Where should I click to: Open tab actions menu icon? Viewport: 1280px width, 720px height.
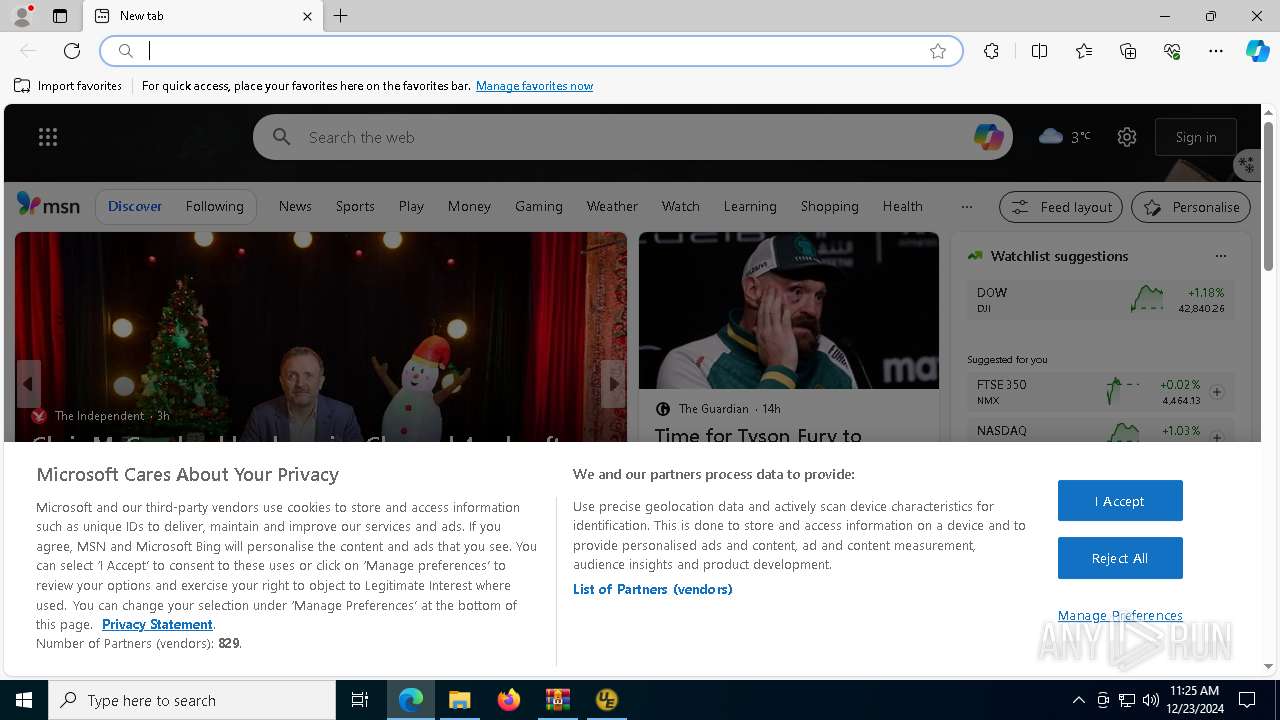(x=60, y=16)
